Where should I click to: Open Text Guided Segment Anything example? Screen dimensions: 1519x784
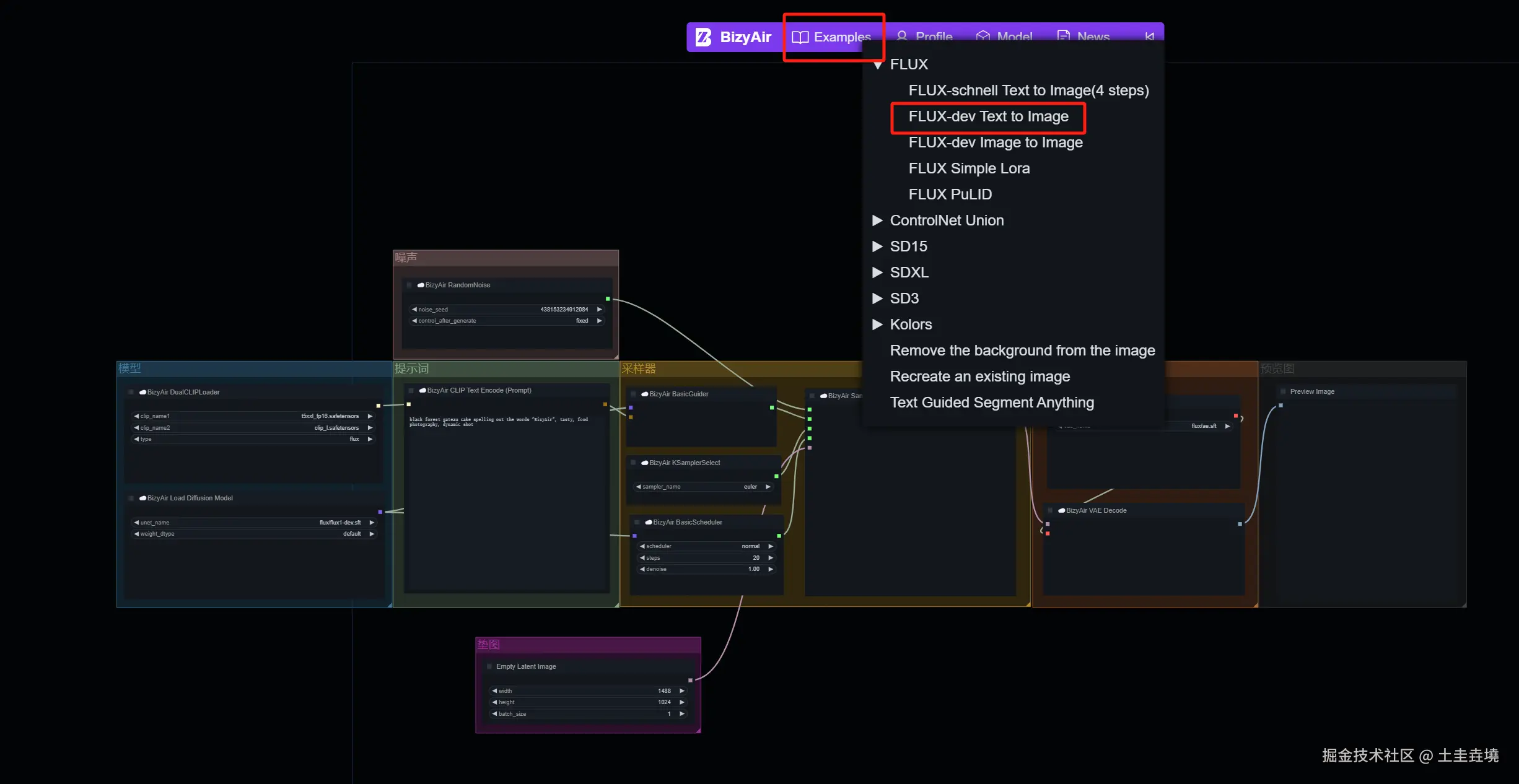pyautogui.click(x=991, y=403)
